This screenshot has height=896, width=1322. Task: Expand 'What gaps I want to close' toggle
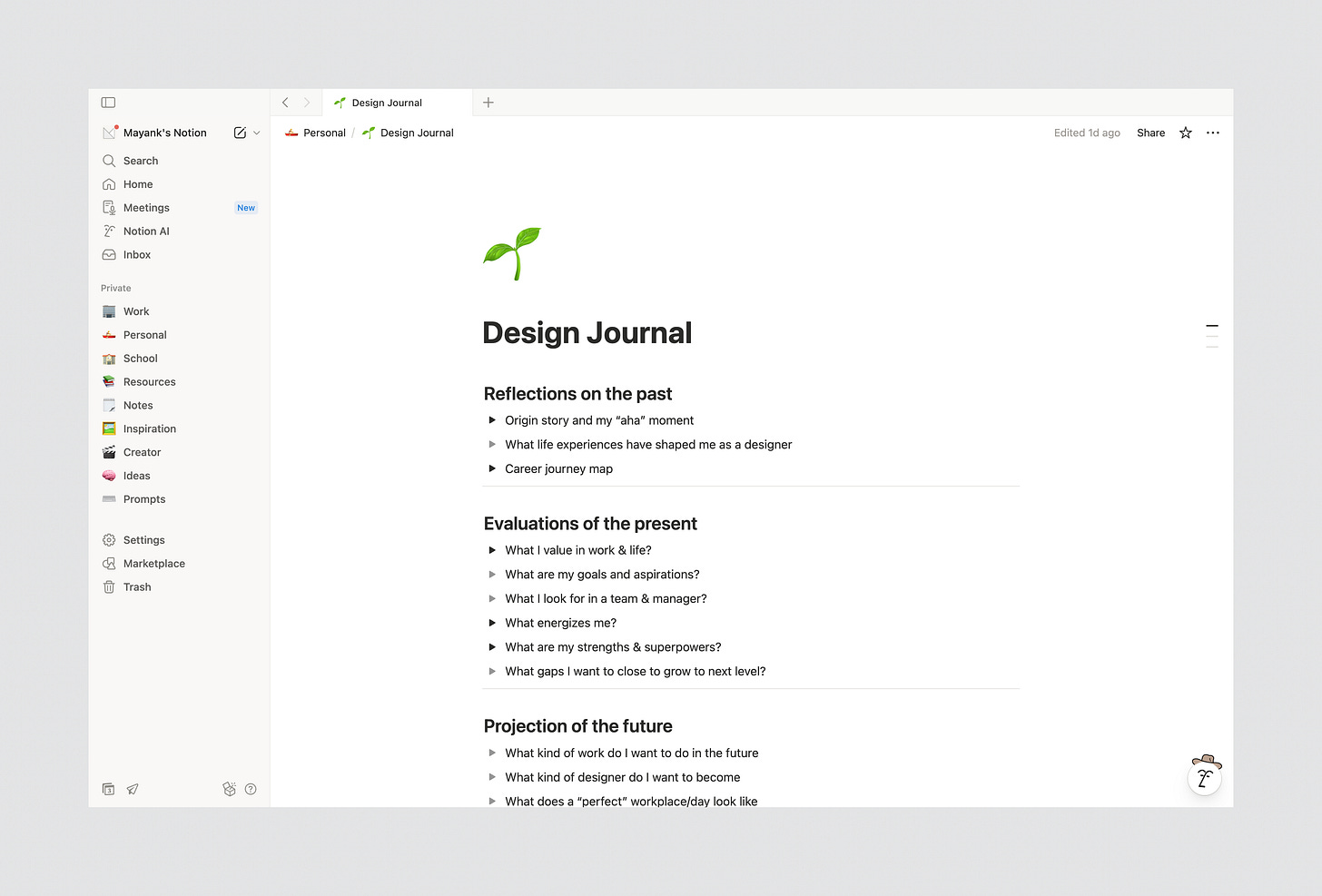[492, 672]
